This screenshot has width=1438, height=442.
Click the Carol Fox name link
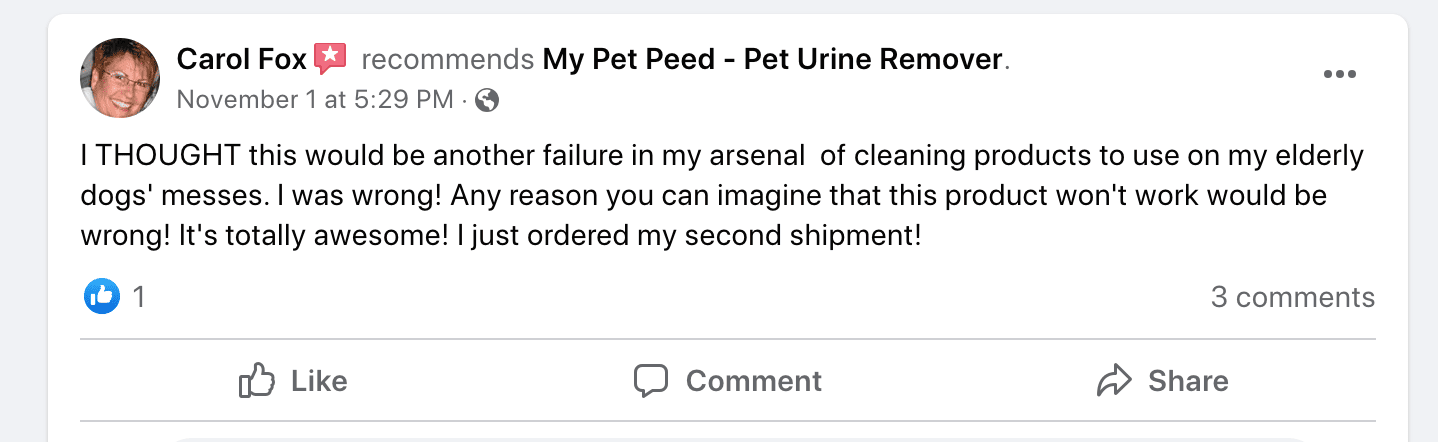(x=241, y=60)
